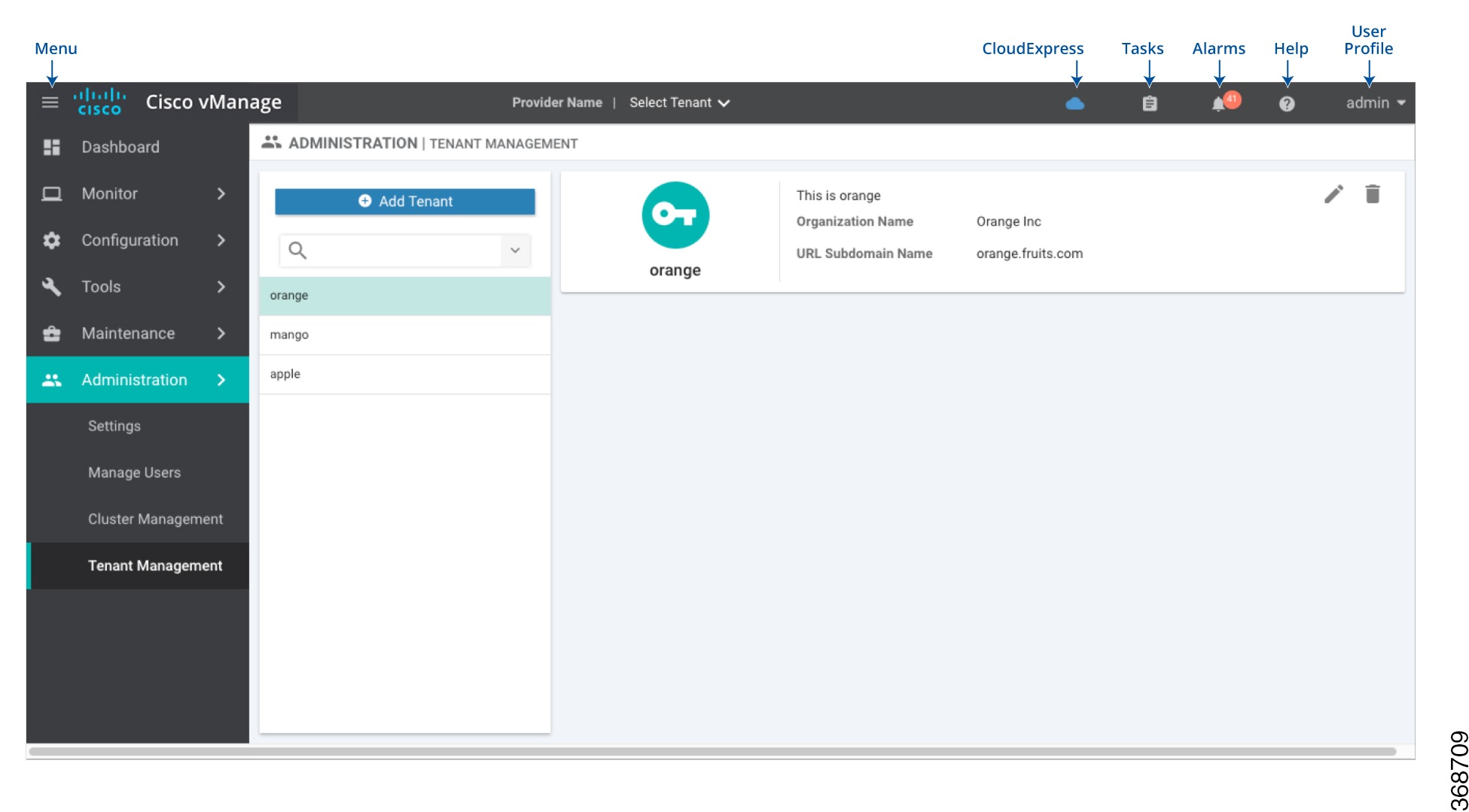Edit the orange tenant with pencil icon
This screenshot has height=812, width=1469.
point(1333,194)
